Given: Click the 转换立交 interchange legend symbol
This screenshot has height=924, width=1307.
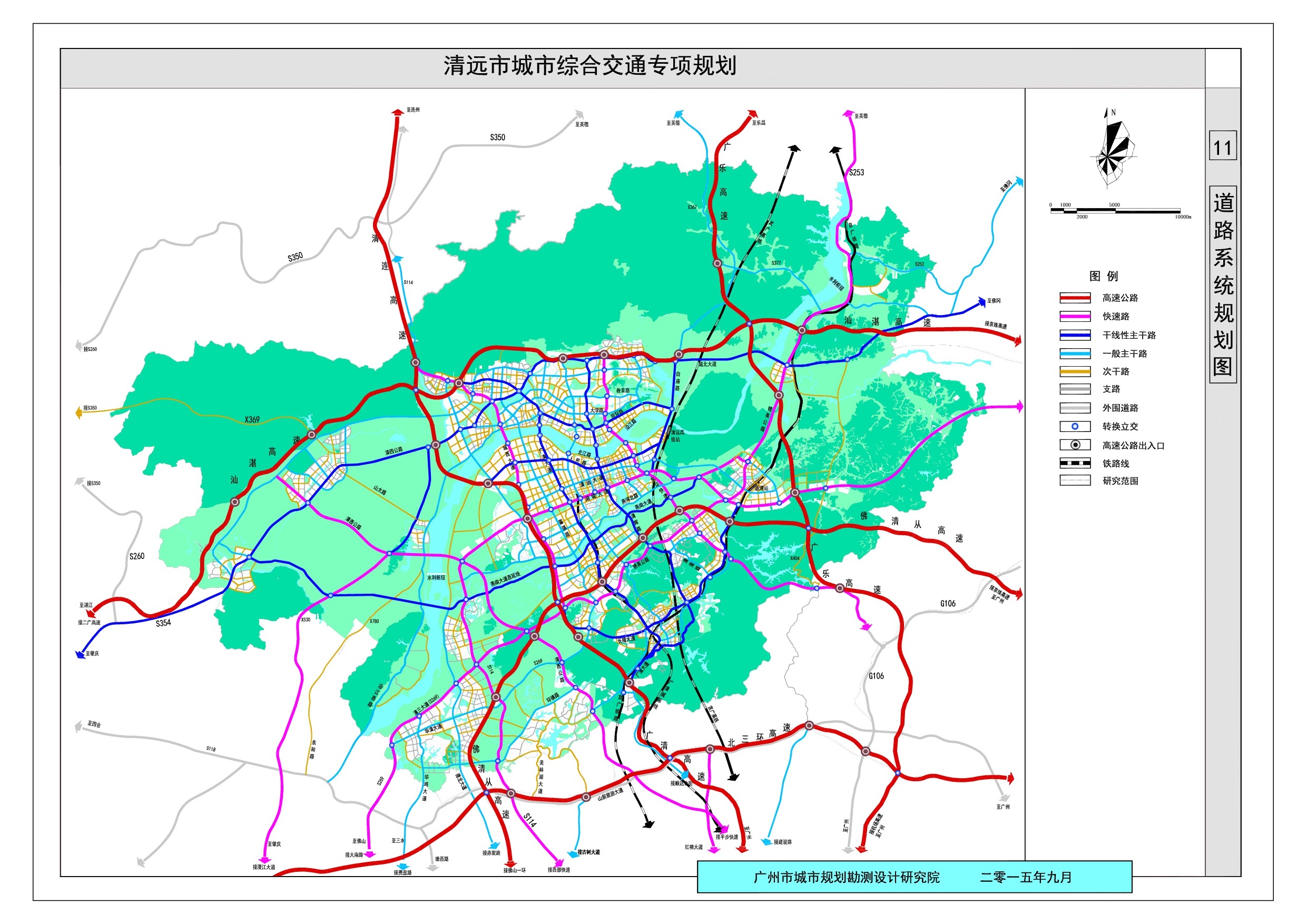Looking at the screenshot, I should coord(1075,426).
